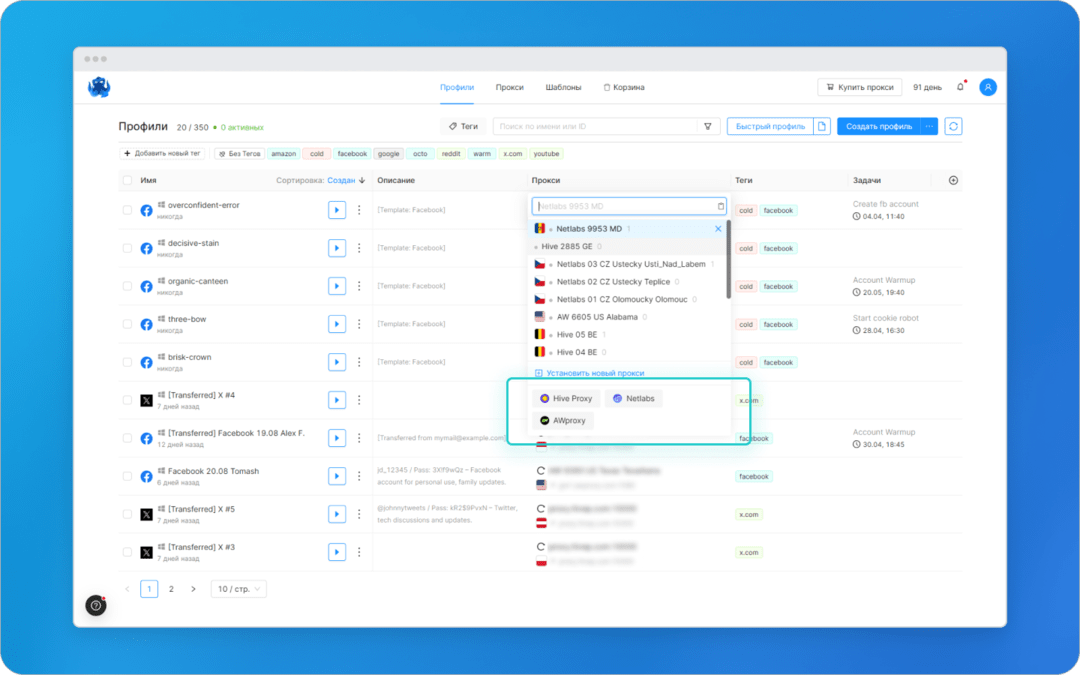
Task: Switch to the Прокси tab
Action: click(510, 87)
